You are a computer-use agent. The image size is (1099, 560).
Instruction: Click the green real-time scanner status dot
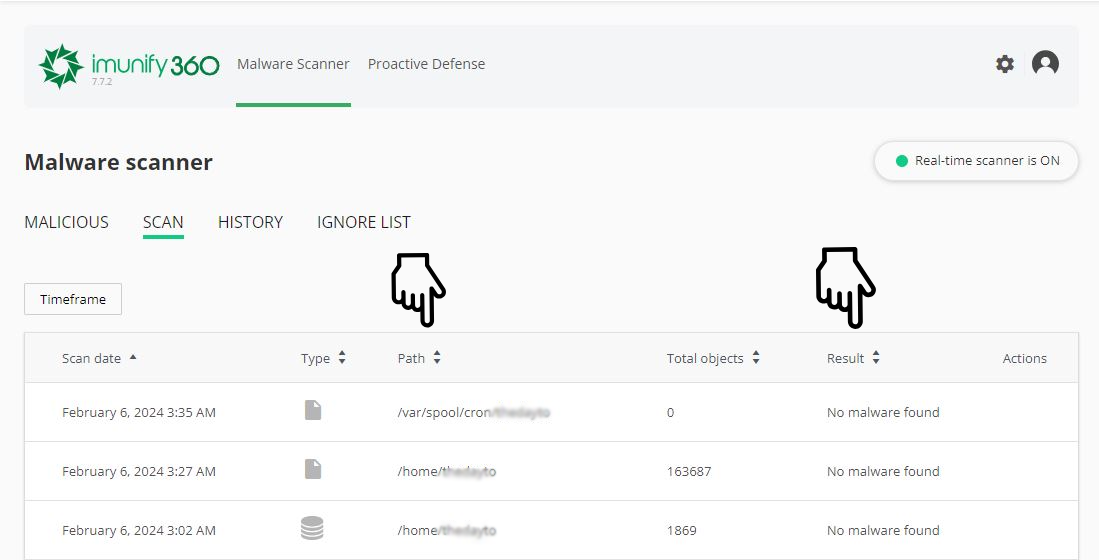pos(901,161)
